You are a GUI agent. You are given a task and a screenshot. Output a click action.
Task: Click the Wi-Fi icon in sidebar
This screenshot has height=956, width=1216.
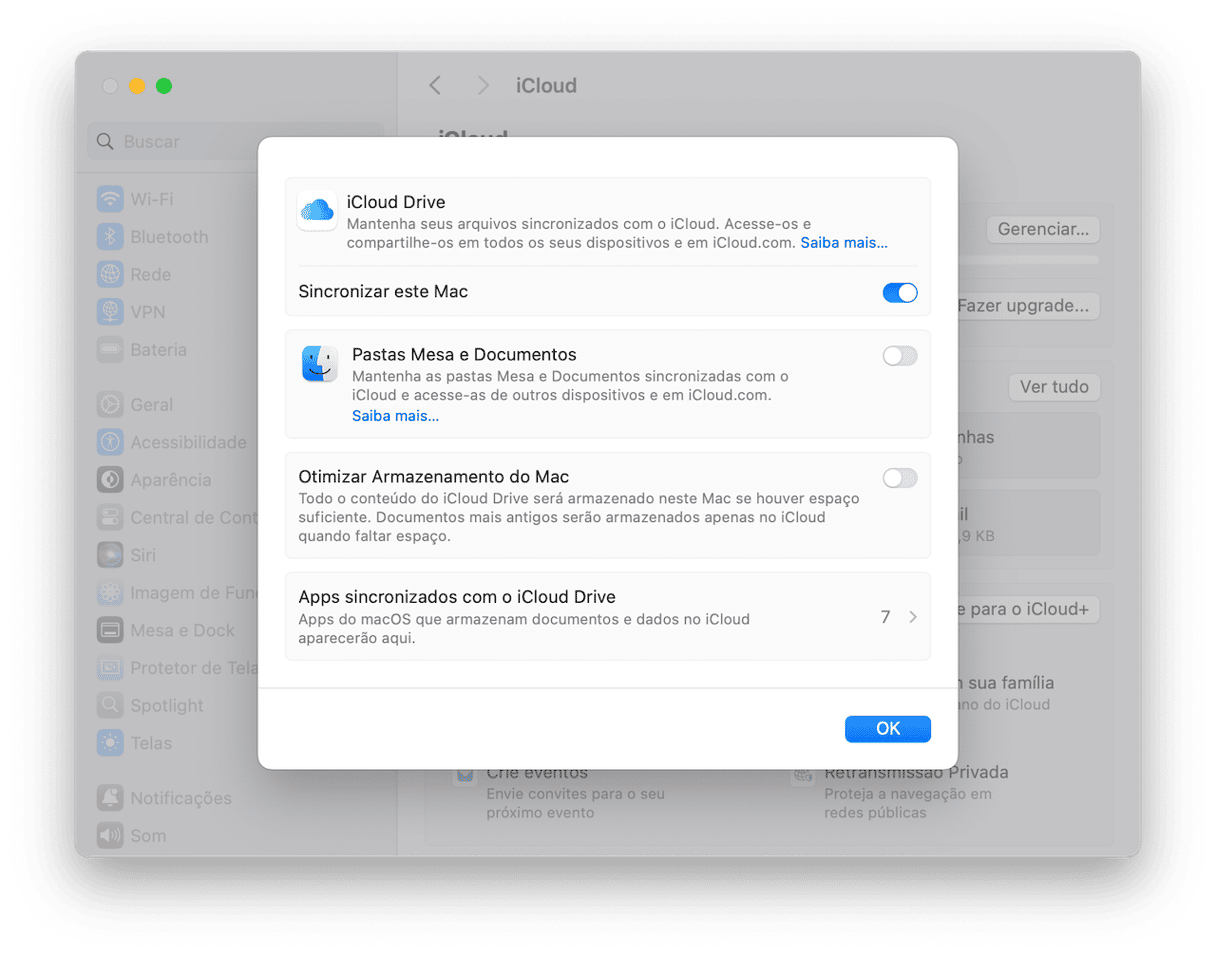(x=110, y=199)
